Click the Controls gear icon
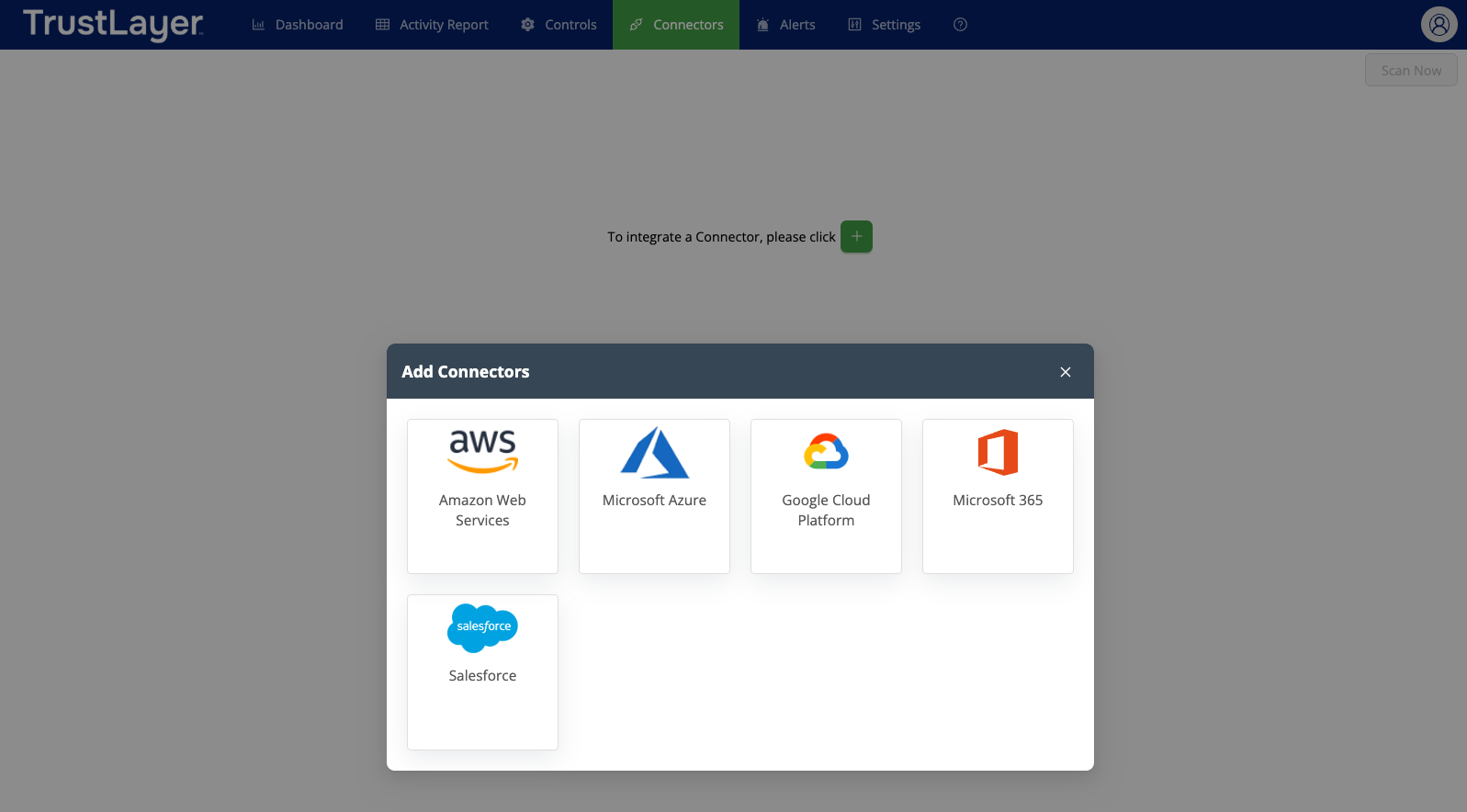 [527, 25]
